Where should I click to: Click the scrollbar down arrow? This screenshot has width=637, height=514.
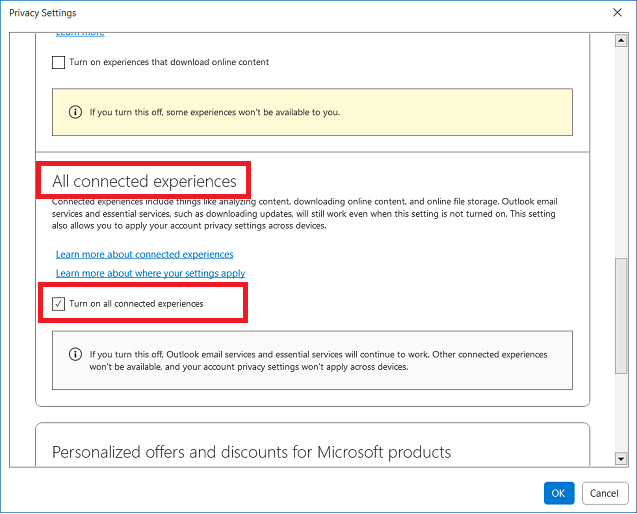coord(621,459)
